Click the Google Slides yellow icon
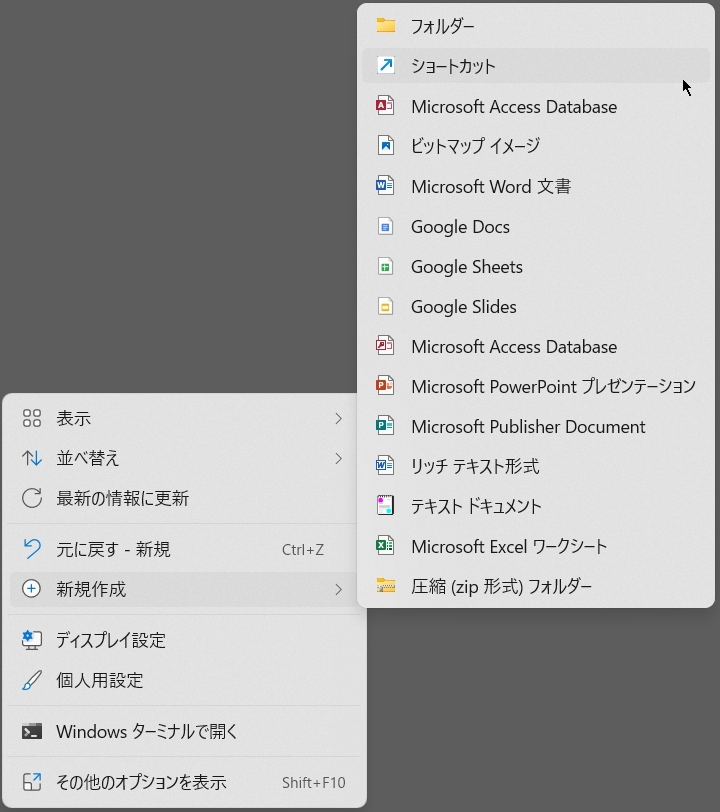720x812 pixels. [x=385, y=306]
